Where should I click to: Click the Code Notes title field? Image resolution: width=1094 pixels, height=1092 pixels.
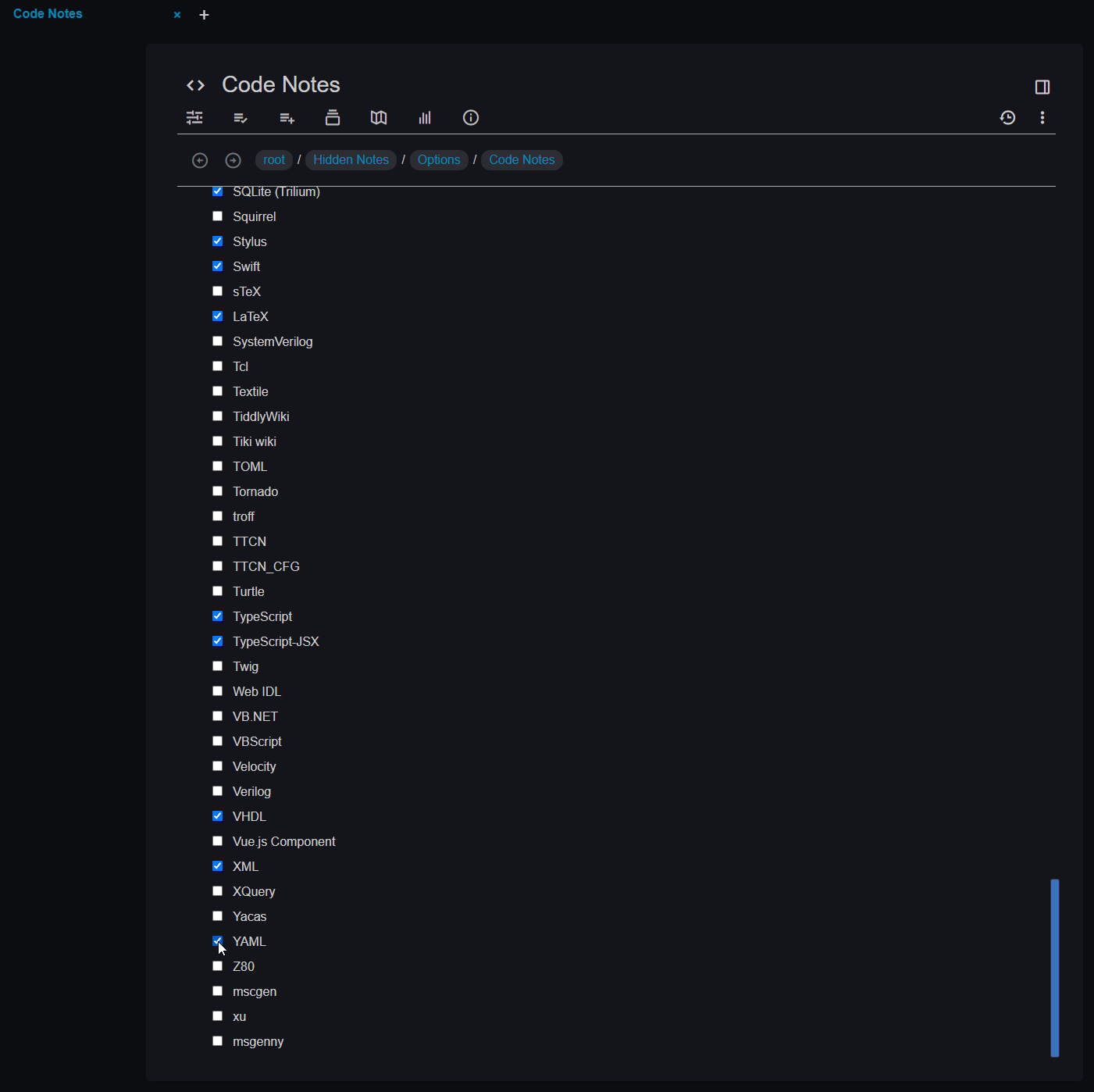(281, 84)
